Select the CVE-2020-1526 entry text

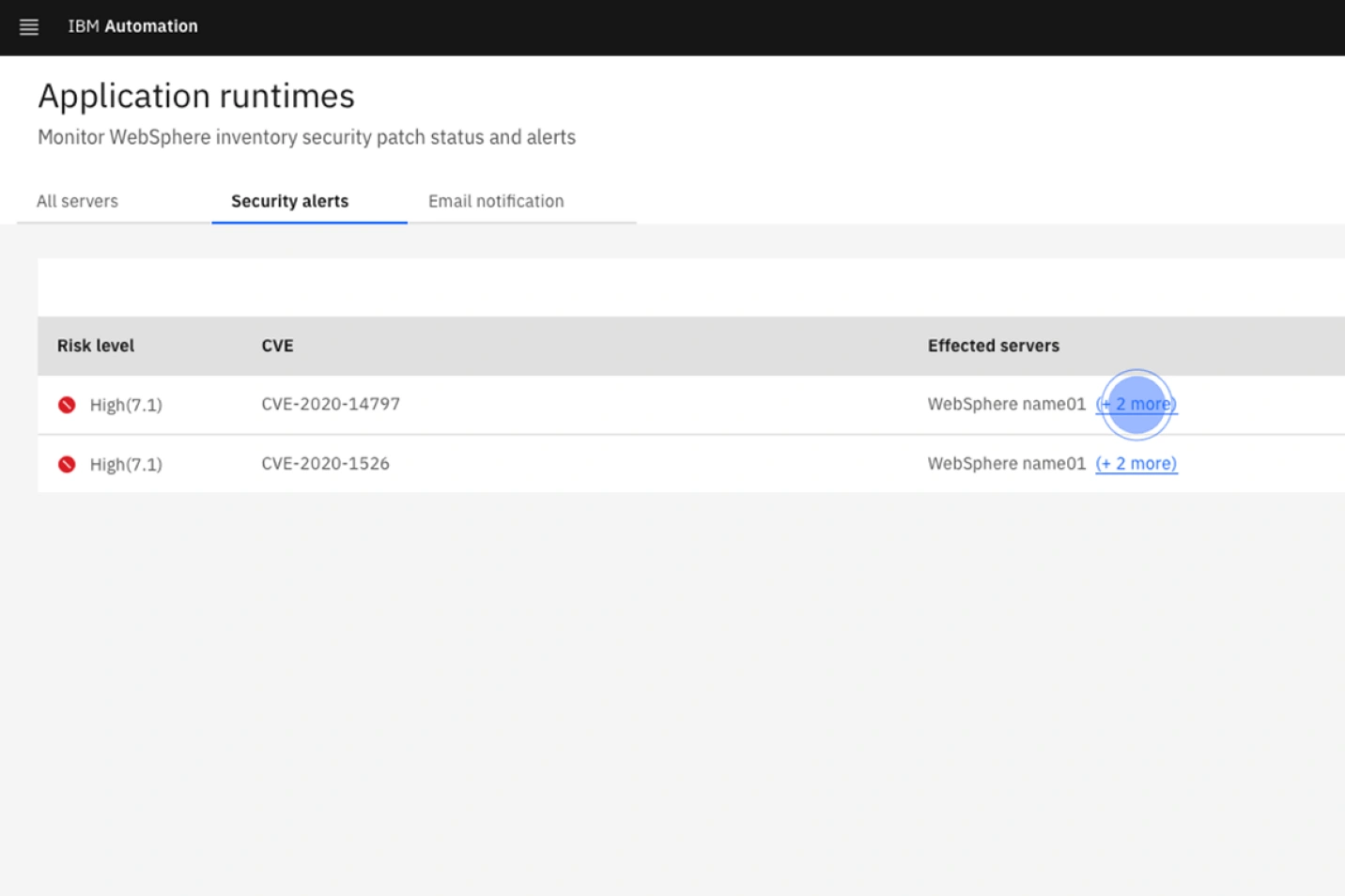325,464
